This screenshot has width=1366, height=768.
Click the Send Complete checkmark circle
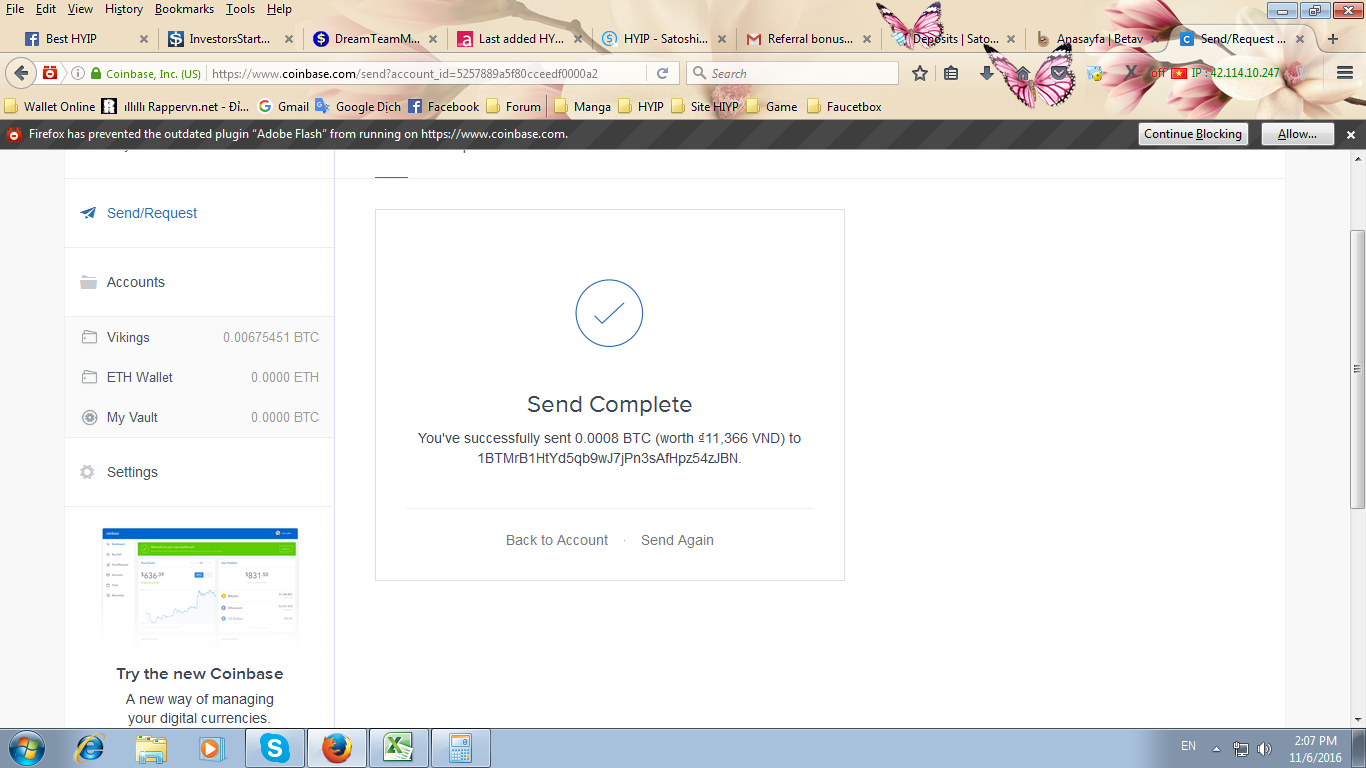[609, 314]
